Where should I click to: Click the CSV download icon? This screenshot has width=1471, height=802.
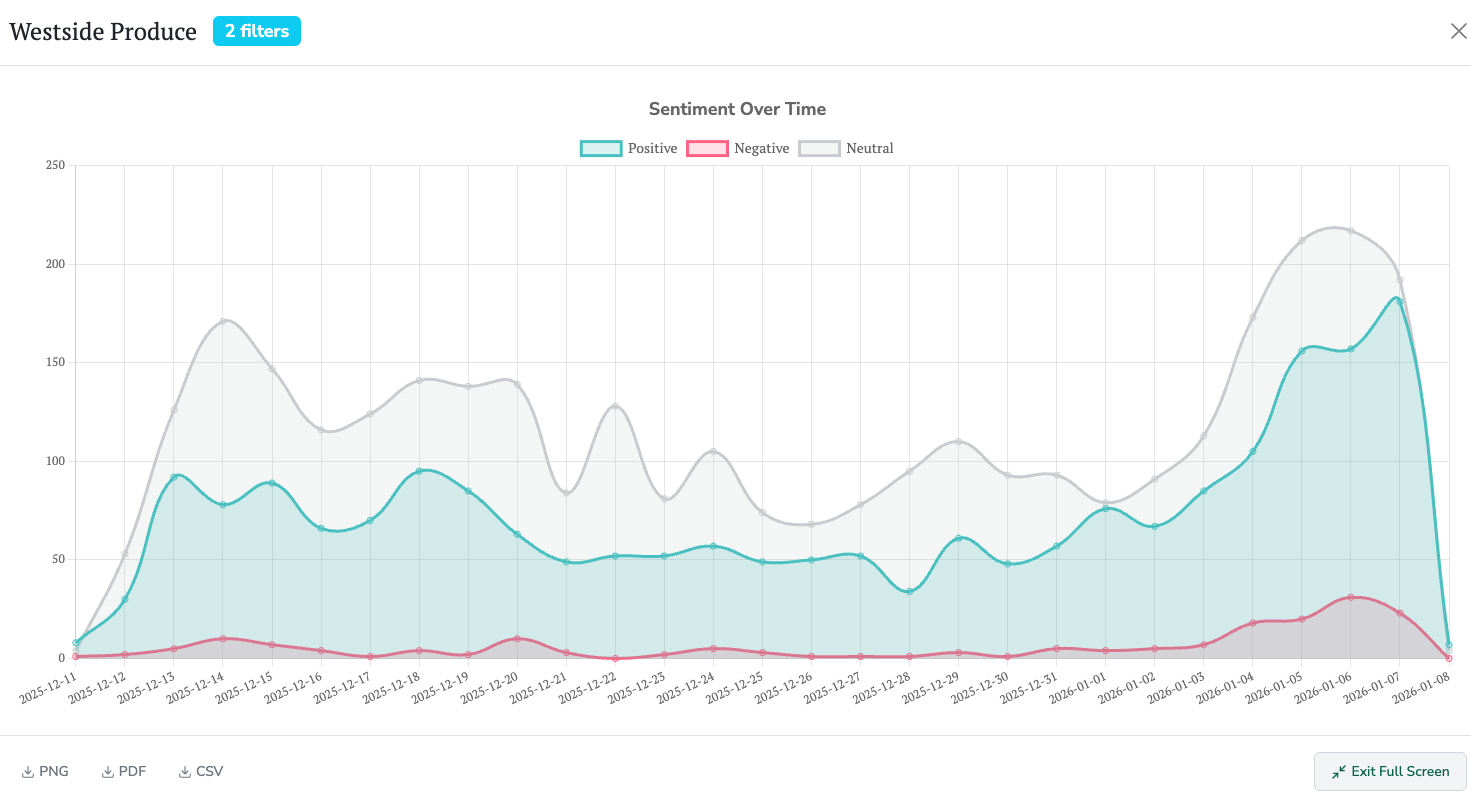(185, 772)
